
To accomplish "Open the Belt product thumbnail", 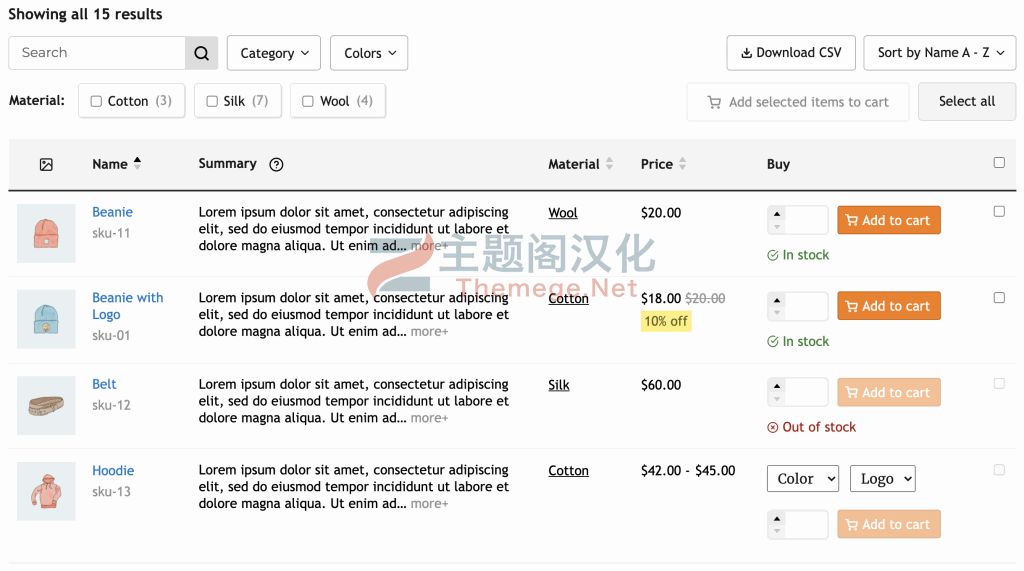I will 46,405.
